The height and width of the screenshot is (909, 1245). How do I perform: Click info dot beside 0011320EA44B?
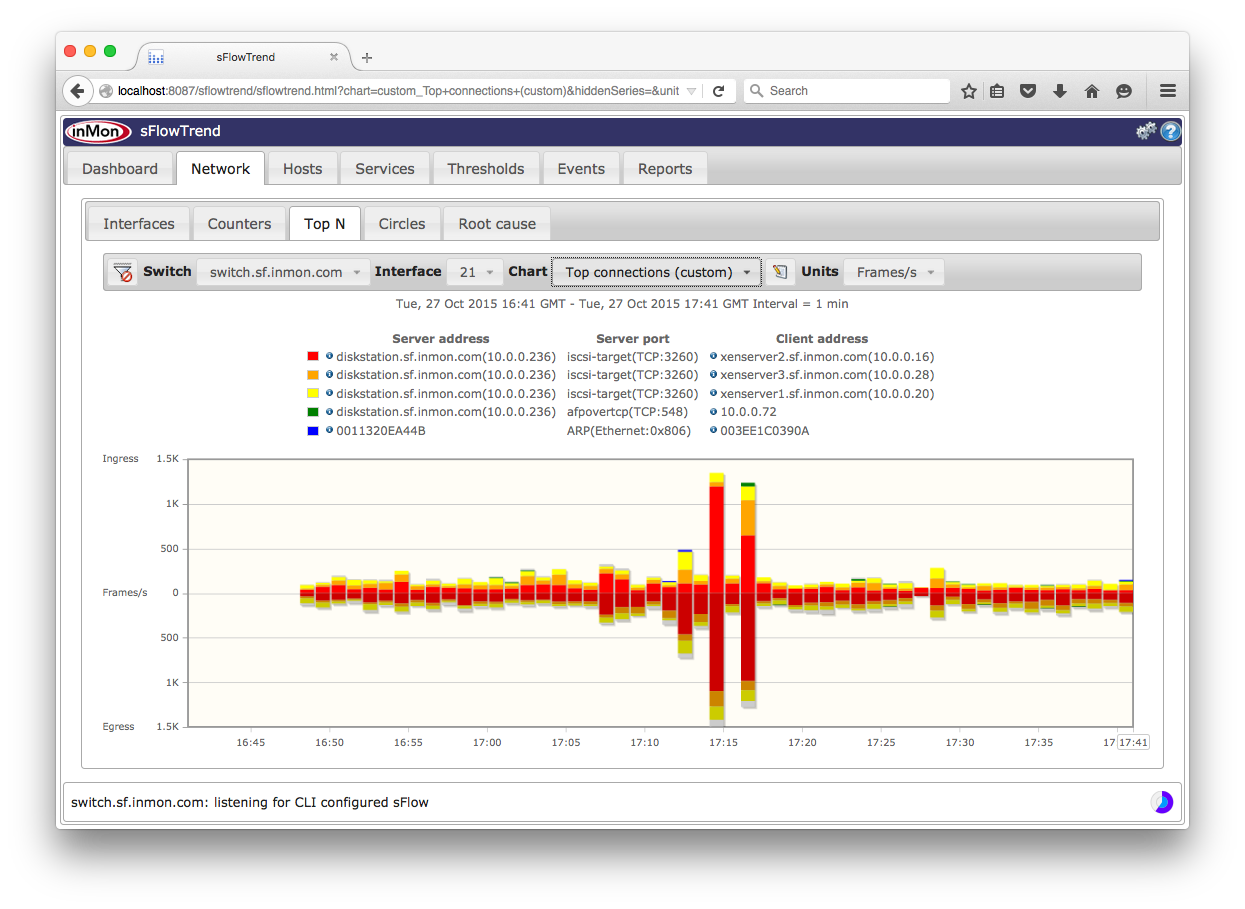pyautogui.click(x=329, y=430)
